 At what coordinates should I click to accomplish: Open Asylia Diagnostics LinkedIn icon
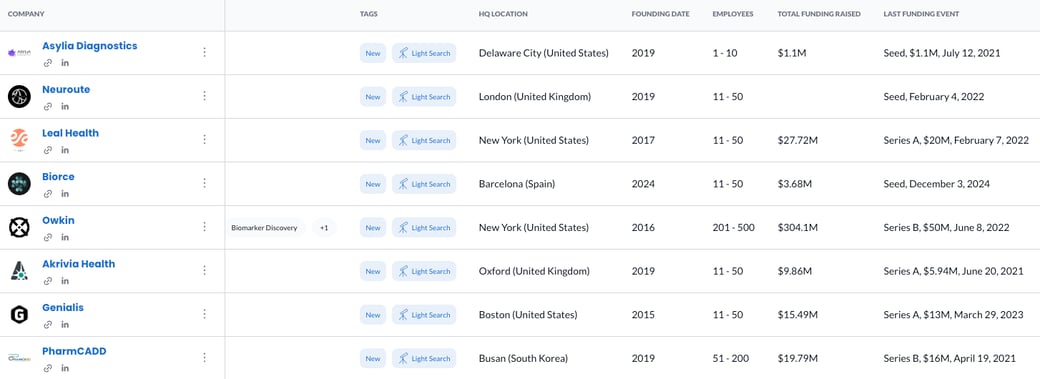click(x=65, y=63)
